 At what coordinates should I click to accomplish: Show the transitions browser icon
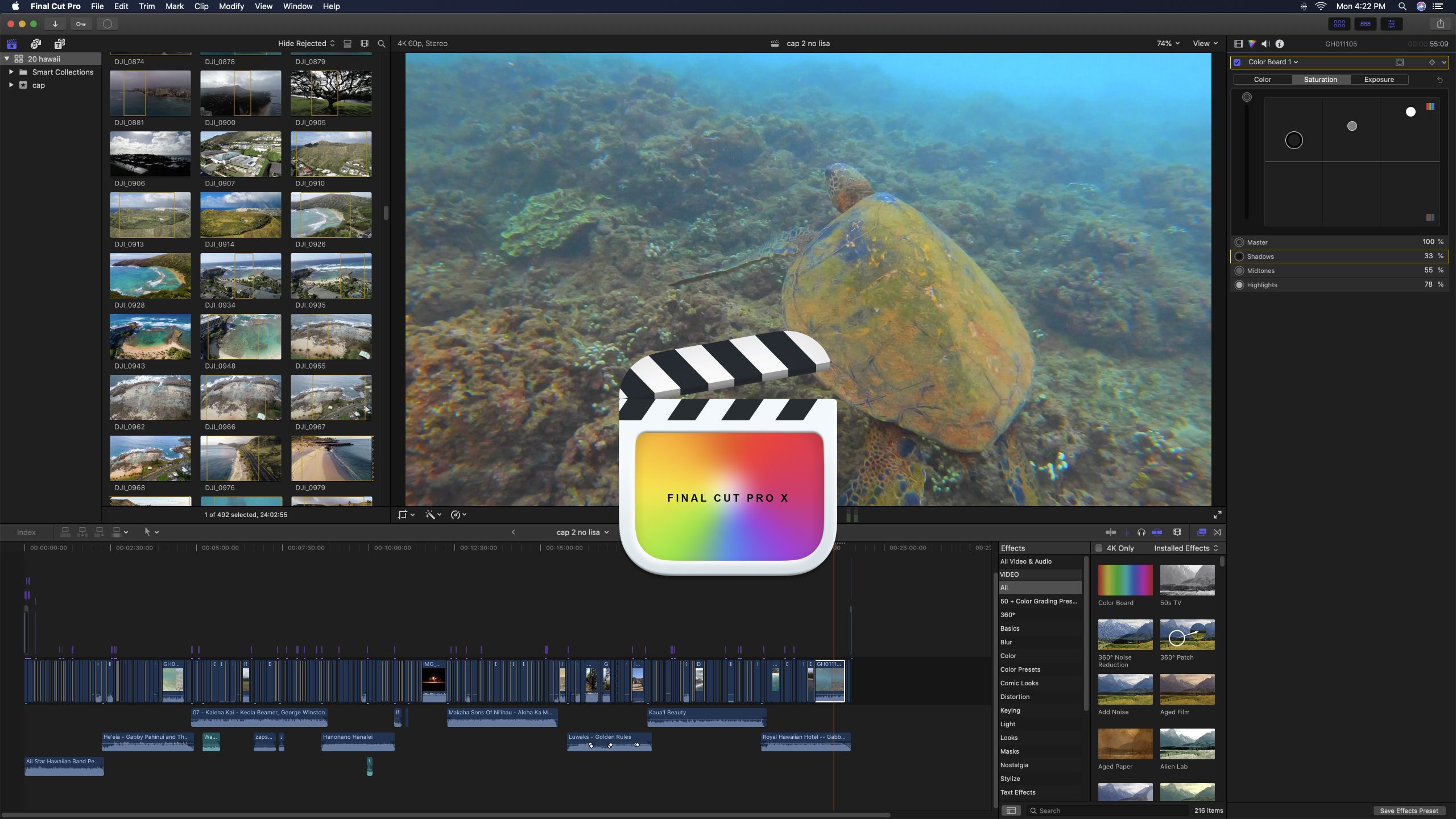pos(1217,532)
